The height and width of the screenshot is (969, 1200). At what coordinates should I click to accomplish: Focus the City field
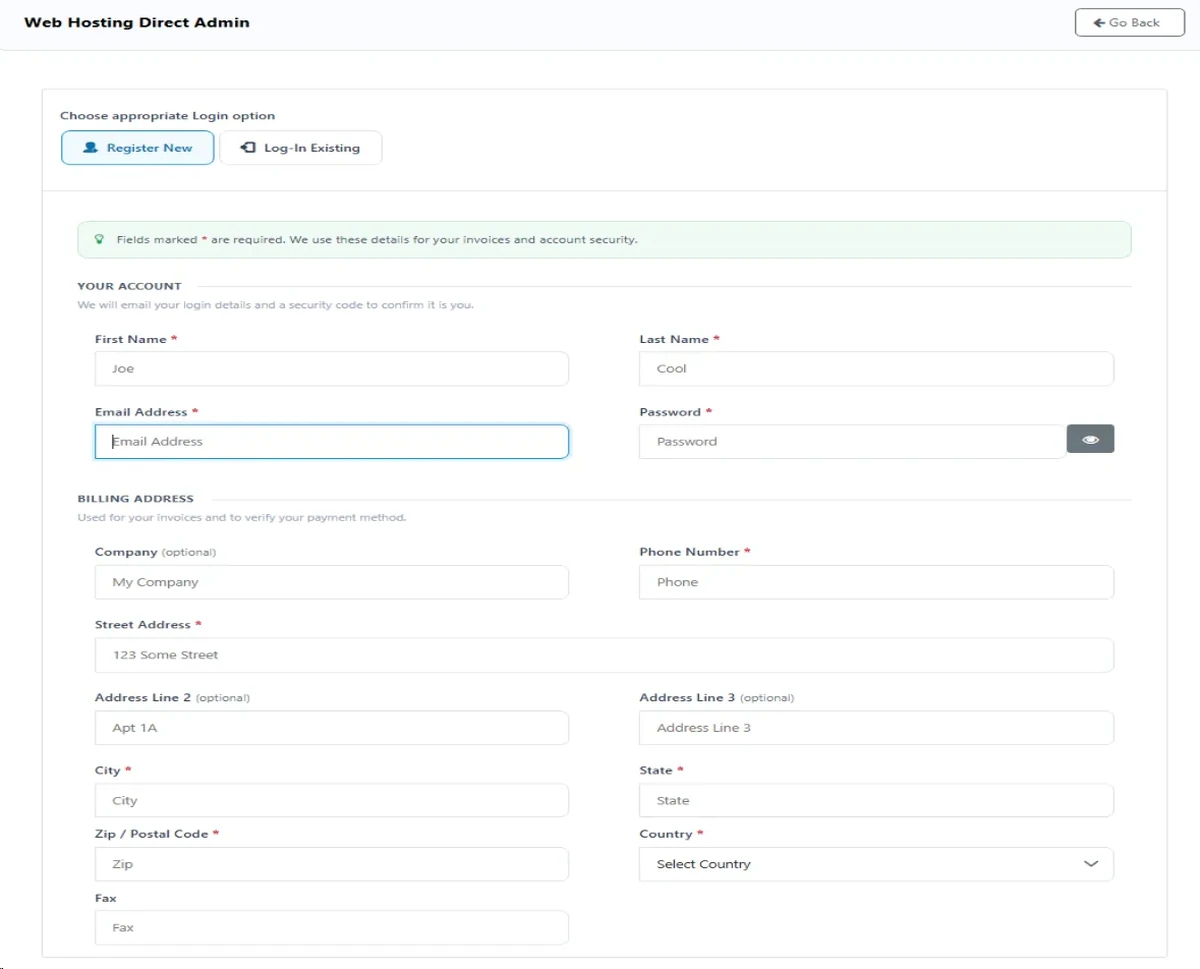coord(332,800)
